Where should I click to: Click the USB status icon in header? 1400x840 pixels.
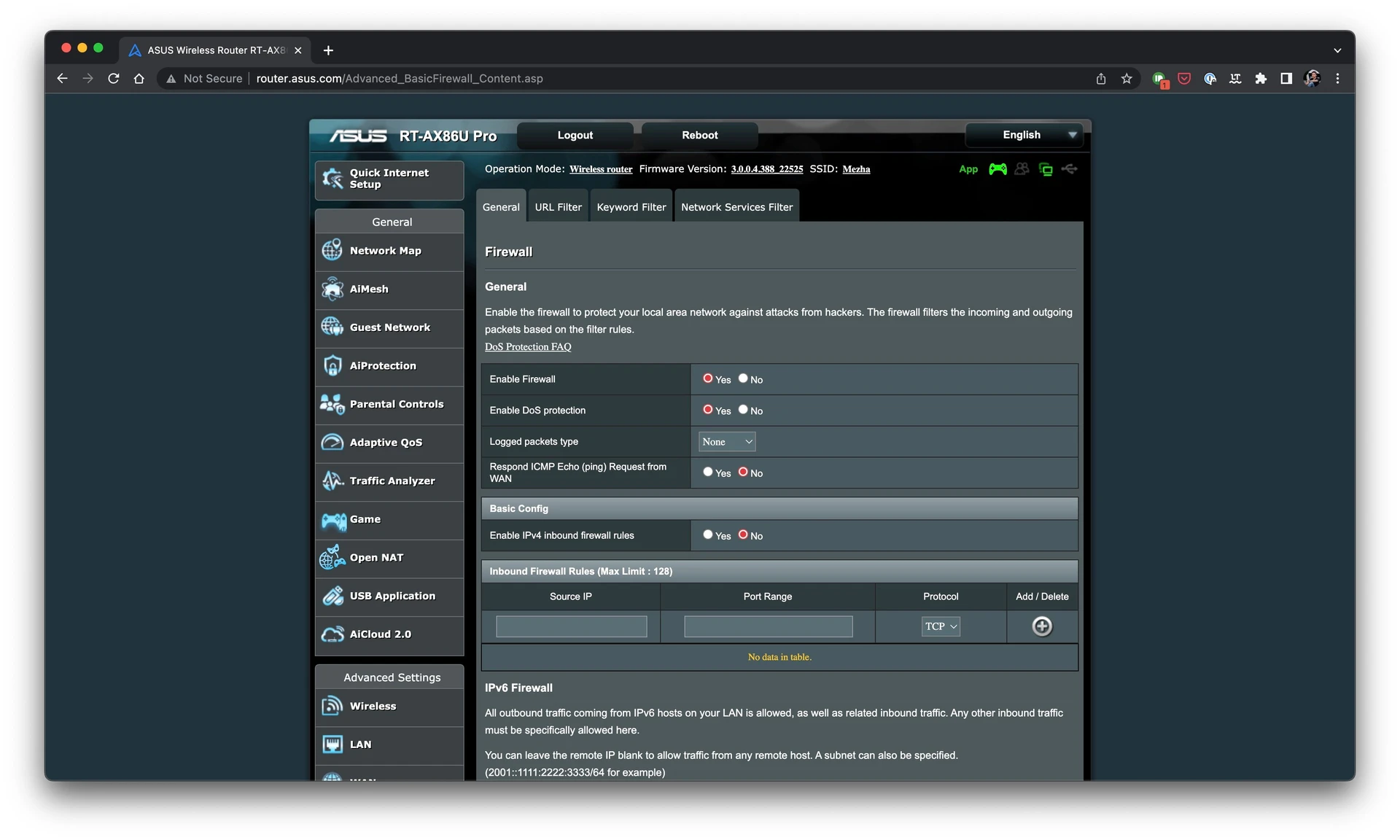(1070, 169)
